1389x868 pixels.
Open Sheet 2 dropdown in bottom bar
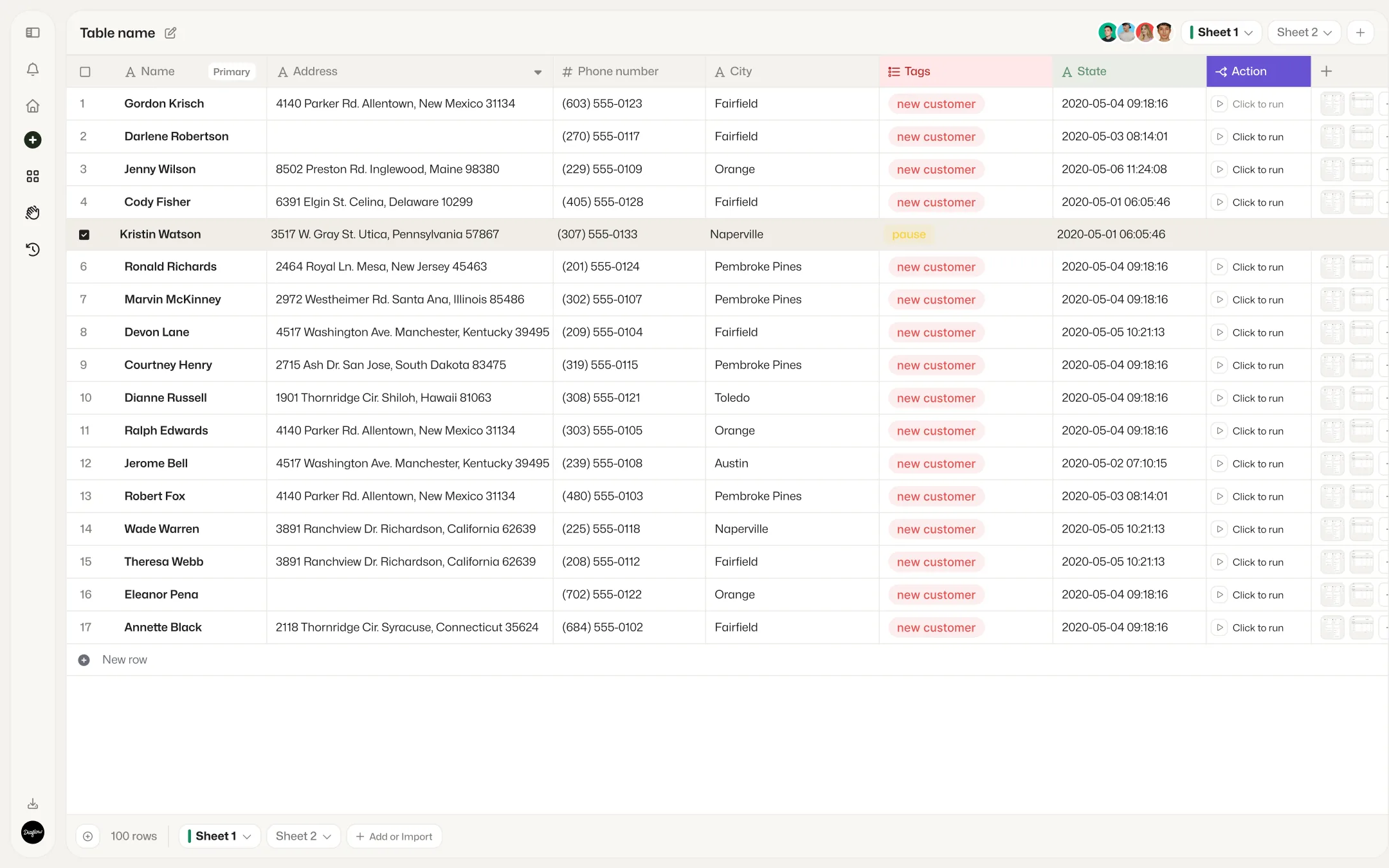[x=303, y=836]
